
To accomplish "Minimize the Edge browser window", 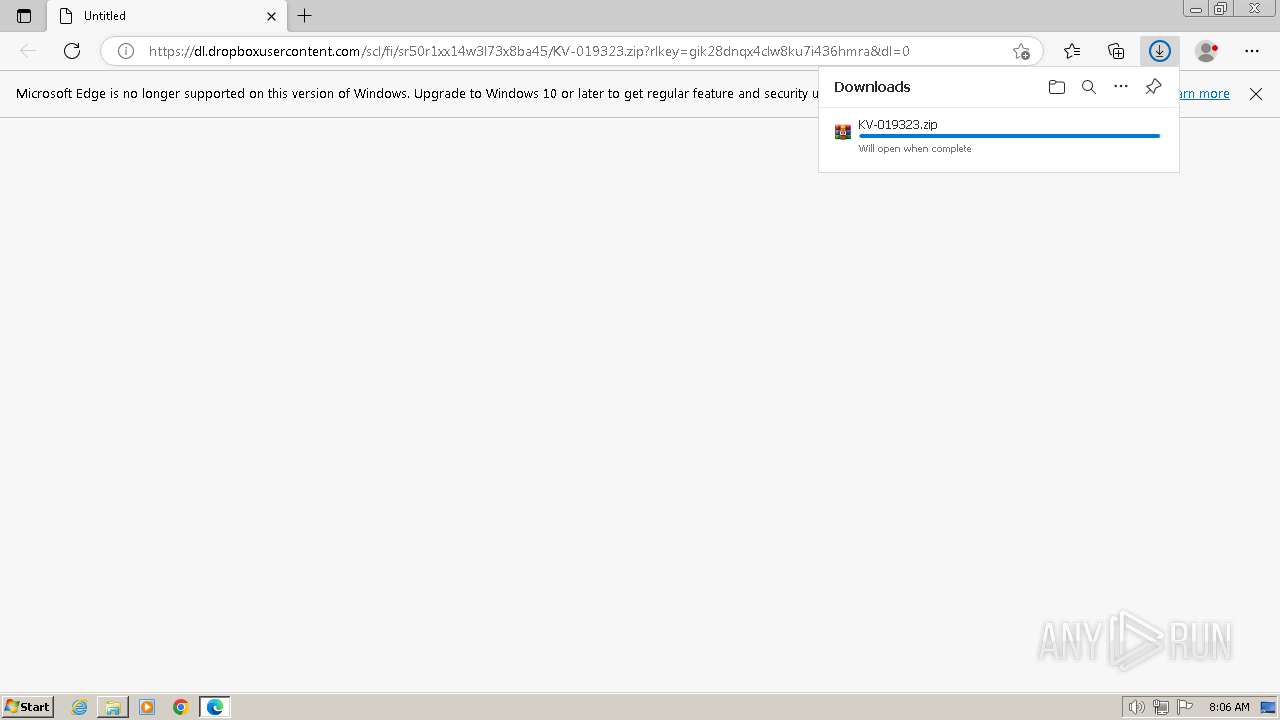I will (1195, 9).
